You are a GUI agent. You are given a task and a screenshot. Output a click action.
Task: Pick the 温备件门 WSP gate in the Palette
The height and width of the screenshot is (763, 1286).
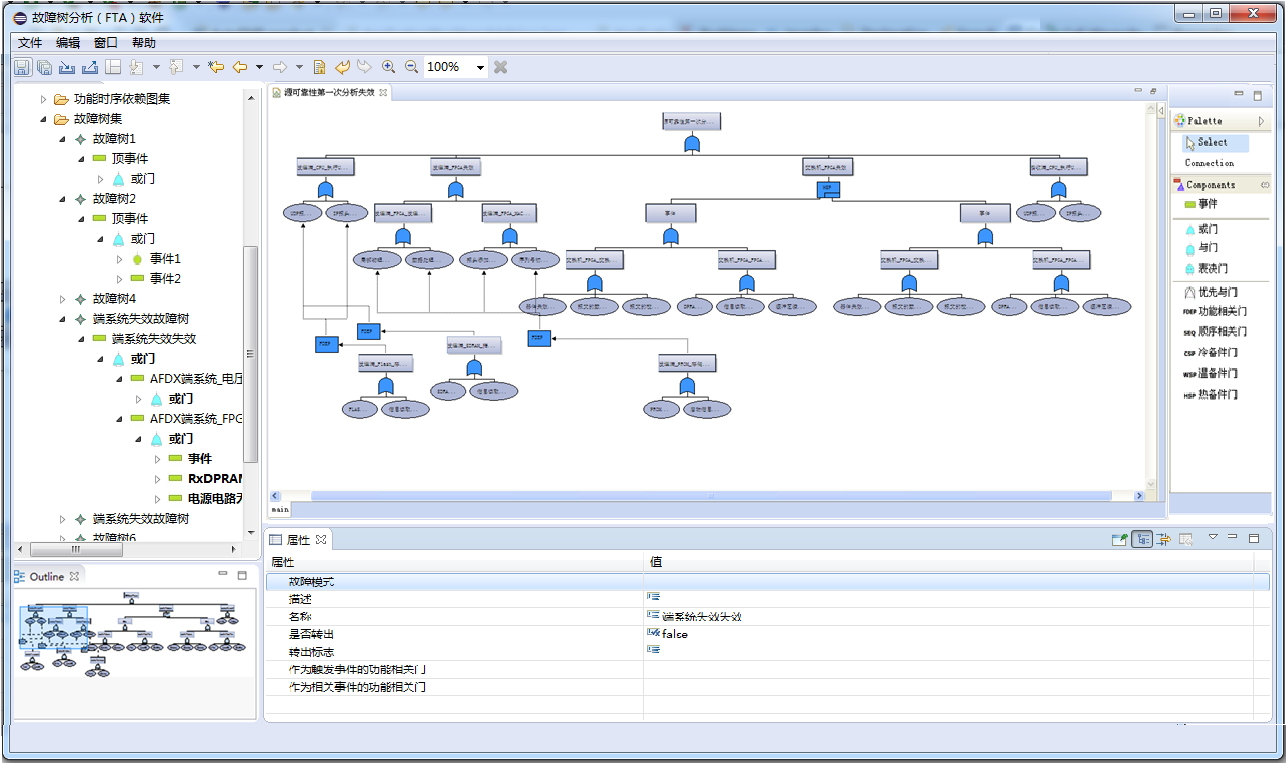1210,373
